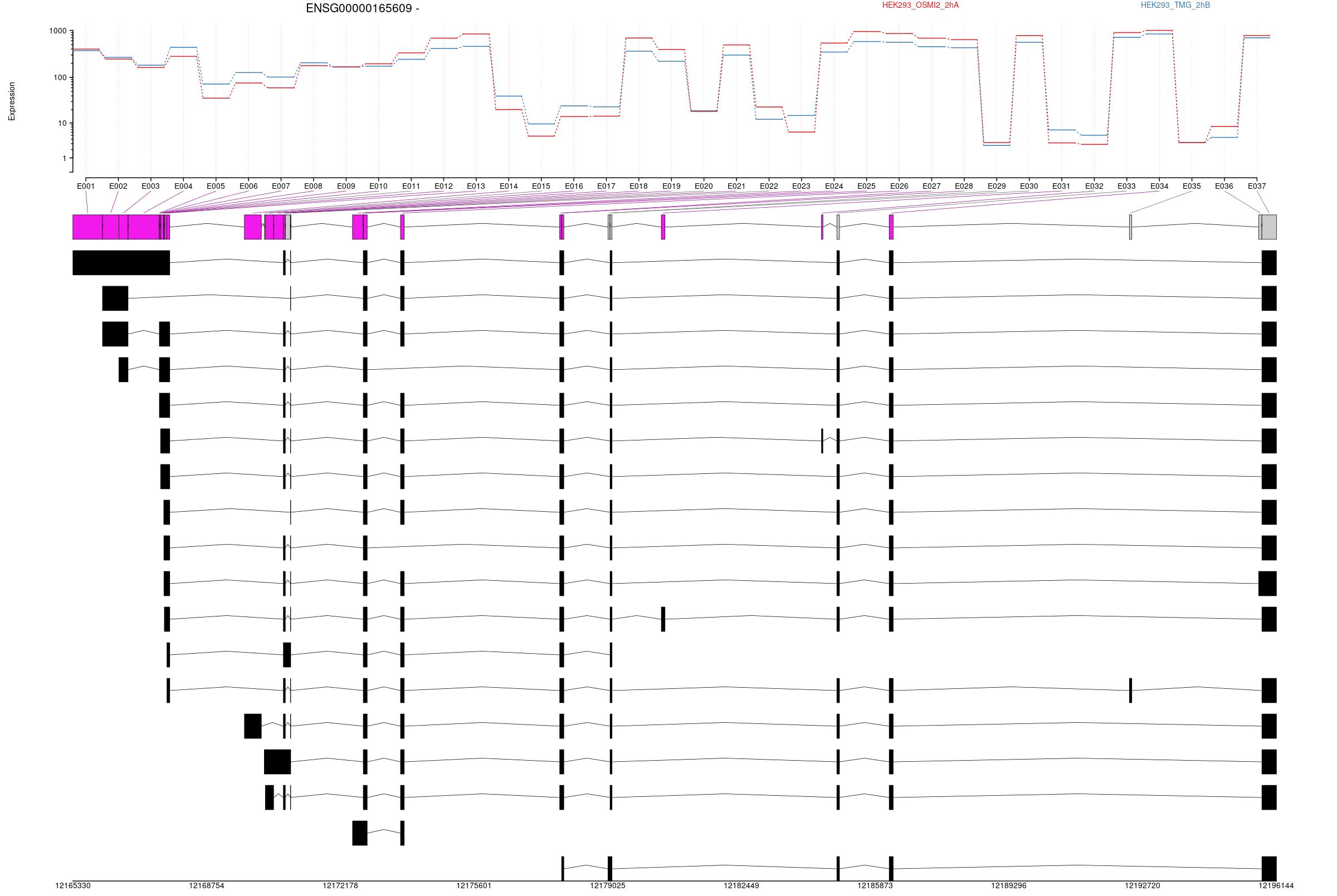Screen dimensions: 1337x896
Task: Select the HEK293_TMG_2hB legend label
Action: [x=1175, y=5]
